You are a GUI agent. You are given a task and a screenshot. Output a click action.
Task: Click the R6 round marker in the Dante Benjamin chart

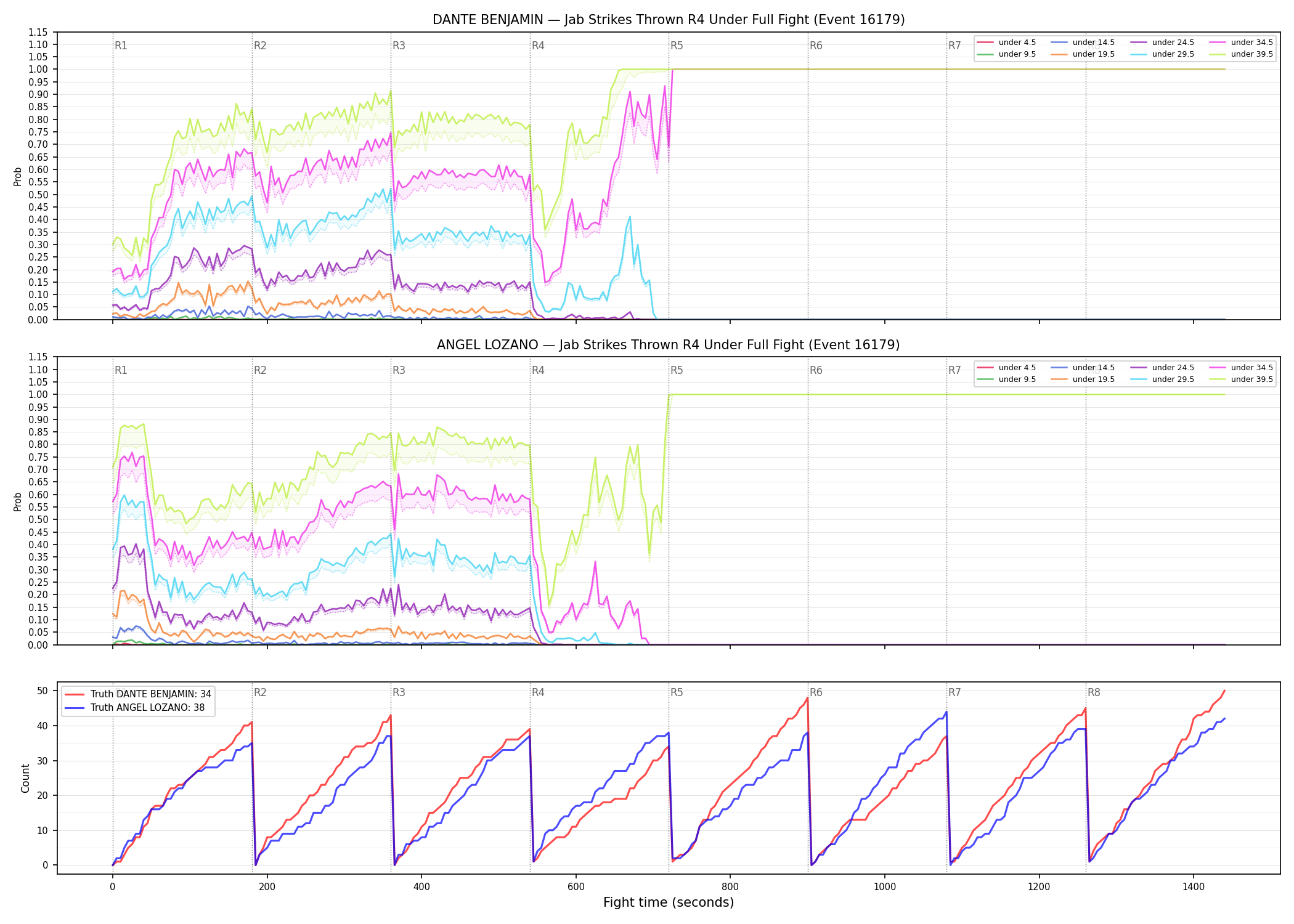(816, 46)
